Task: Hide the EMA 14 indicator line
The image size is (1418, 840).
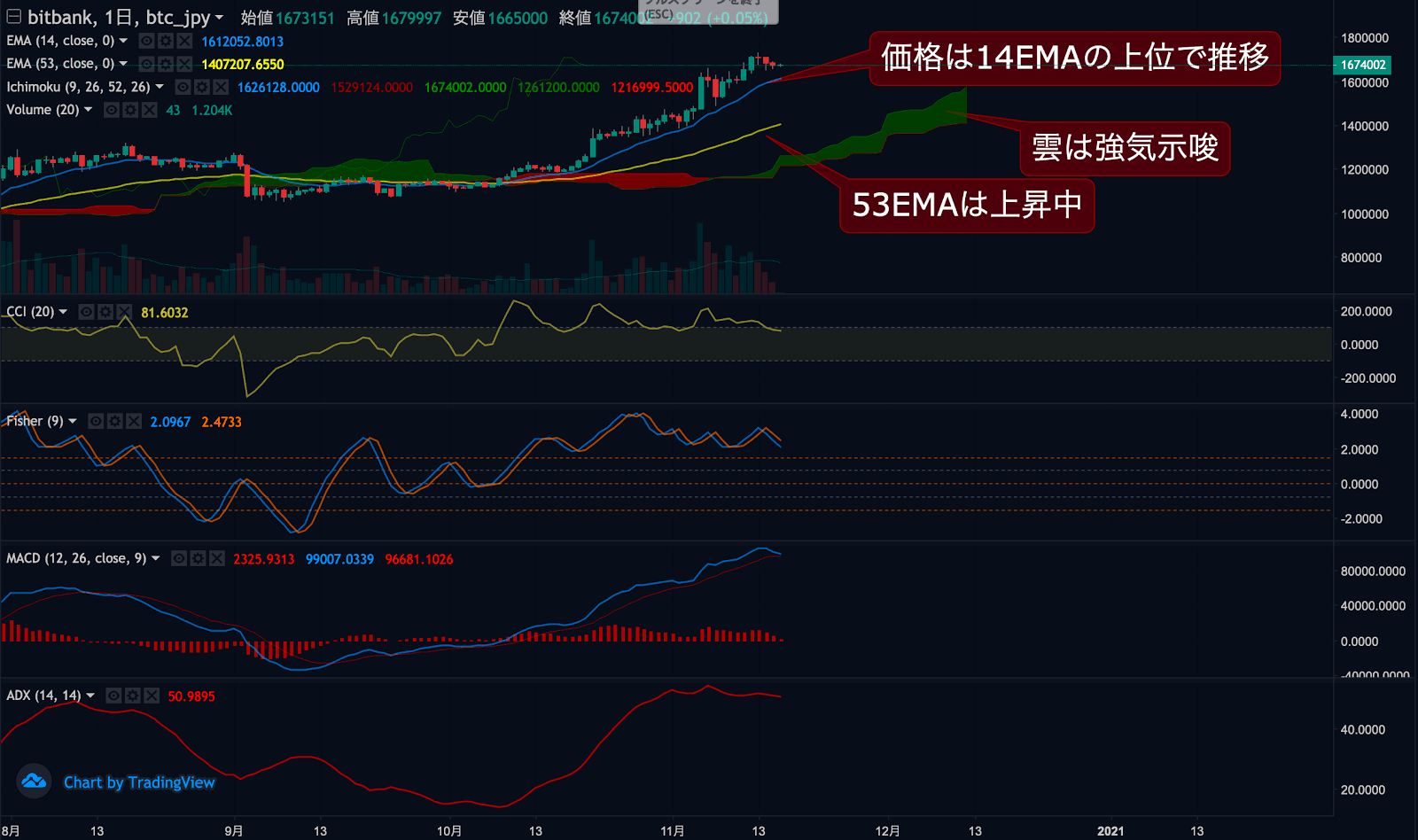Action: [x=146, y=42]
